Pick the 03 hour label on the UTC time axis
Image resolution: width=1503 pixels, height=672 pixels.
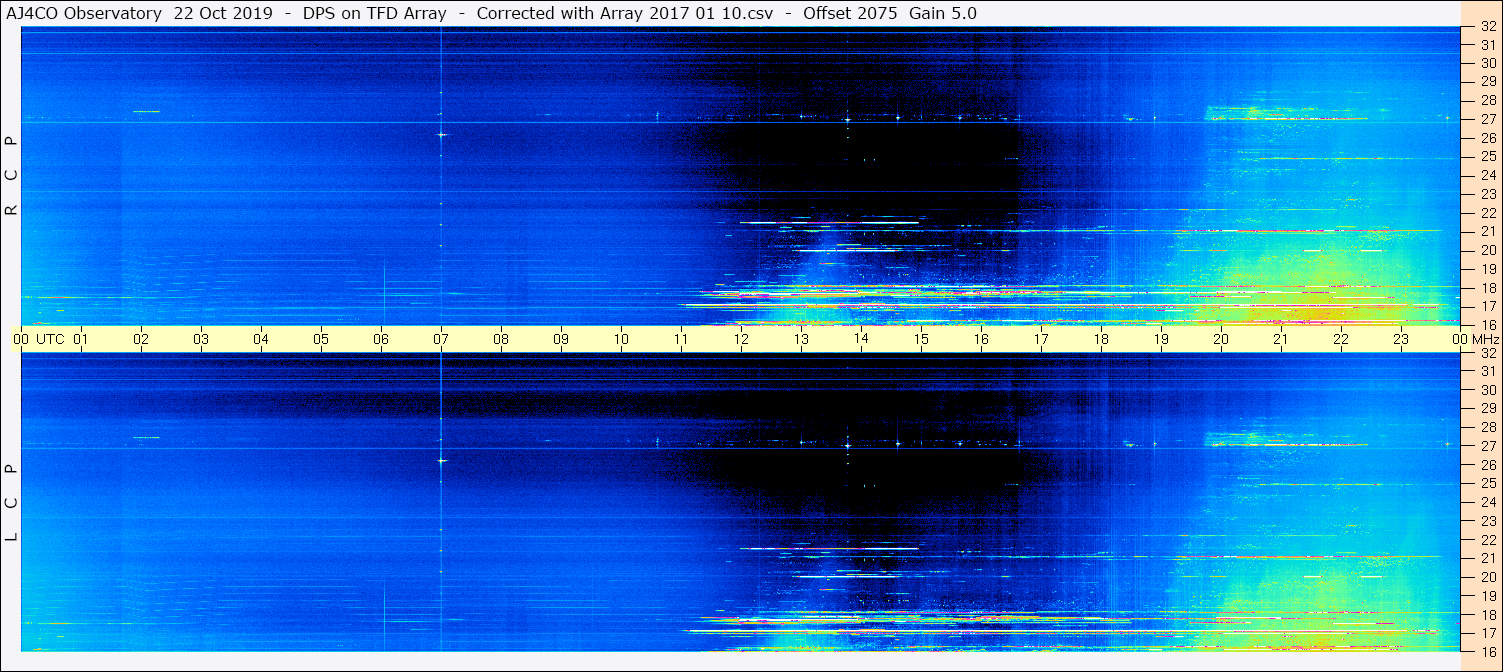coord(201,339)
